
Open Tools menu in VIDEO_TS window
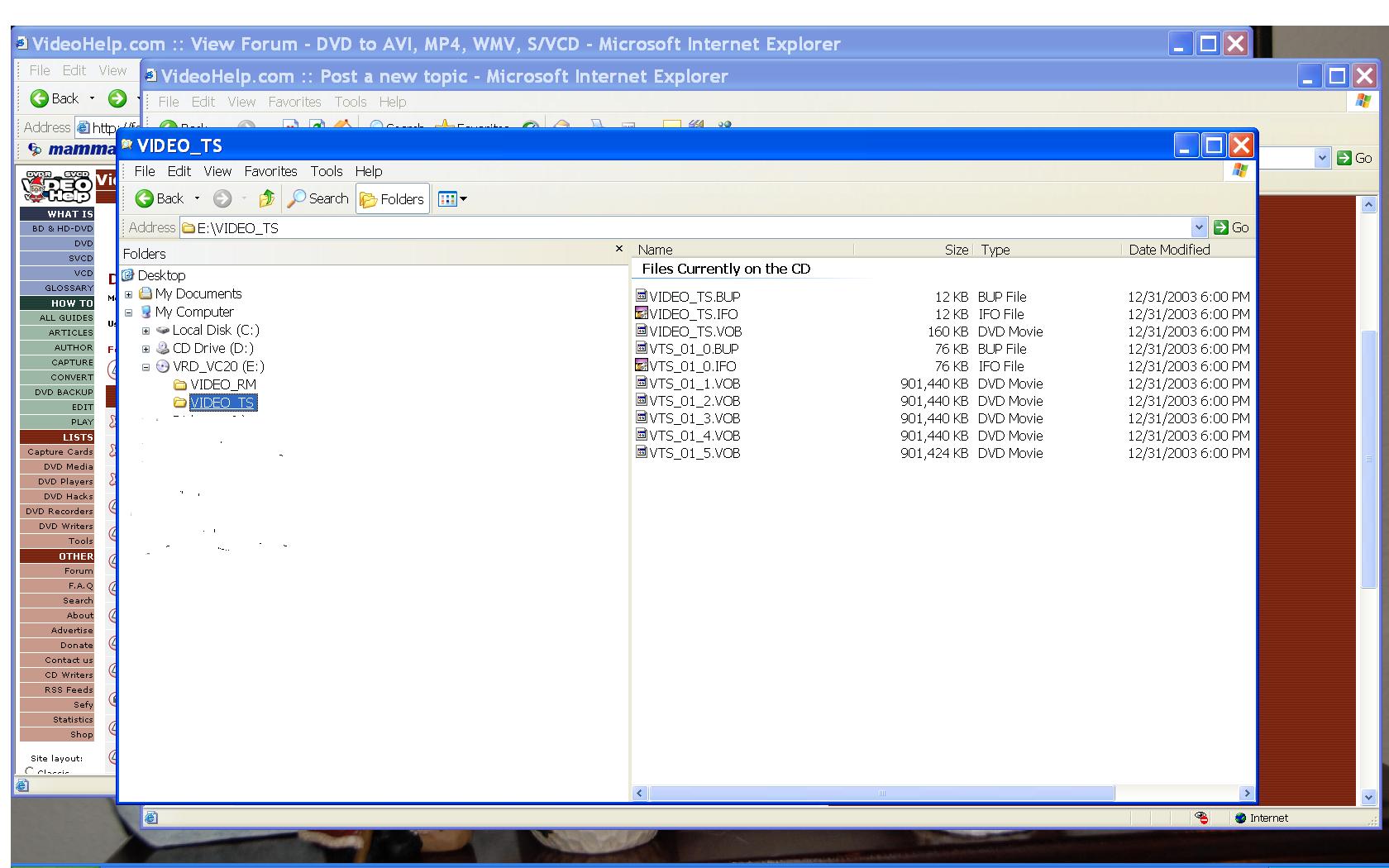click(327, 171)
